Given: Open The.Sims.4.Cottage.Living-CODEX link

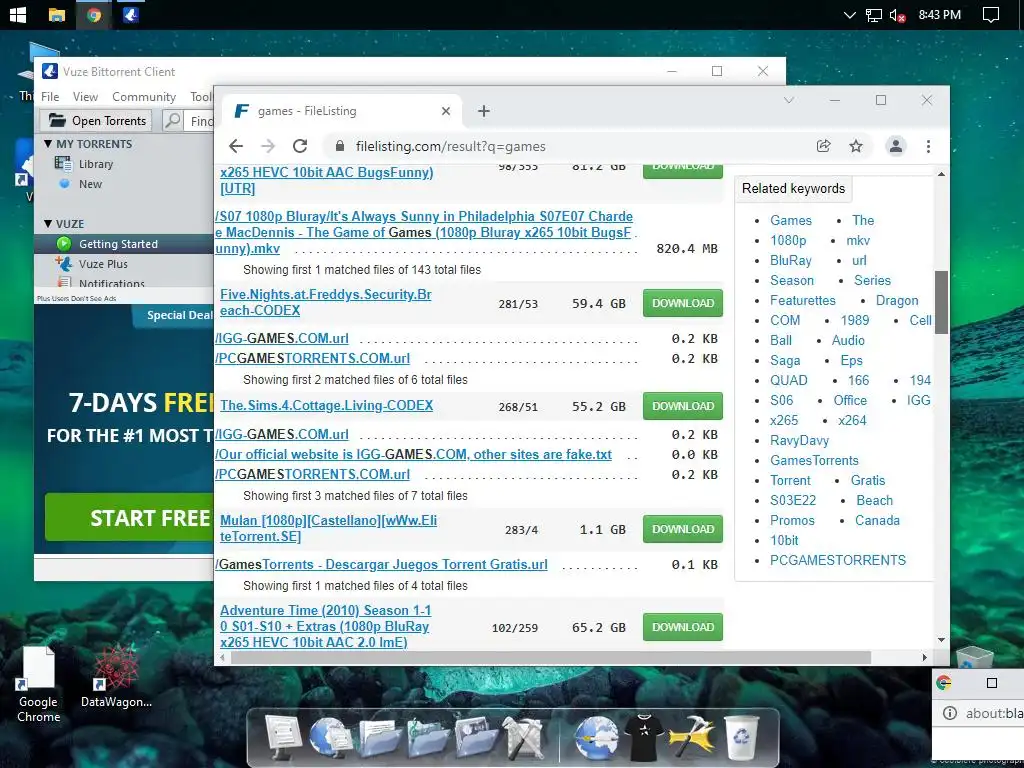Looking at the screenshot, I should click(327, 406).
